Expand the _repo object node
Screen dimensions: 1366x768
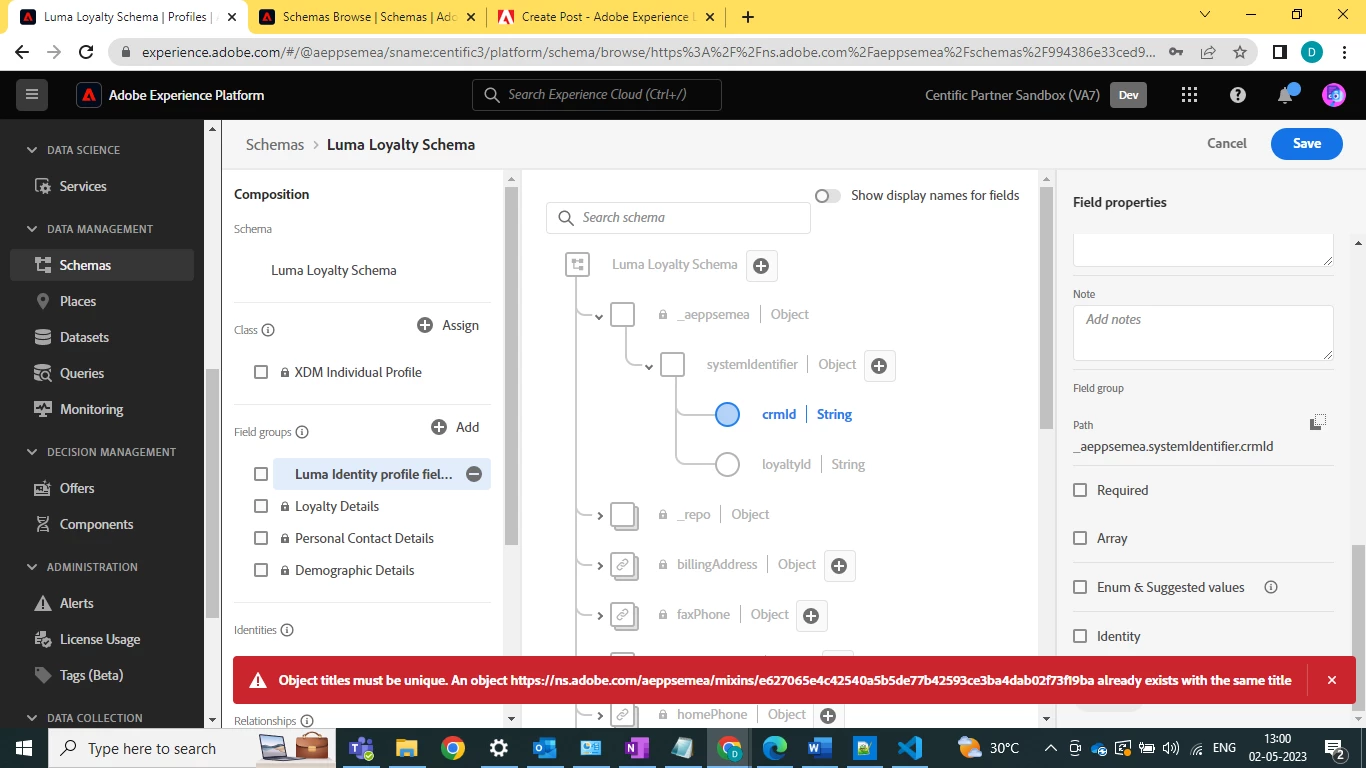(600, 516)
